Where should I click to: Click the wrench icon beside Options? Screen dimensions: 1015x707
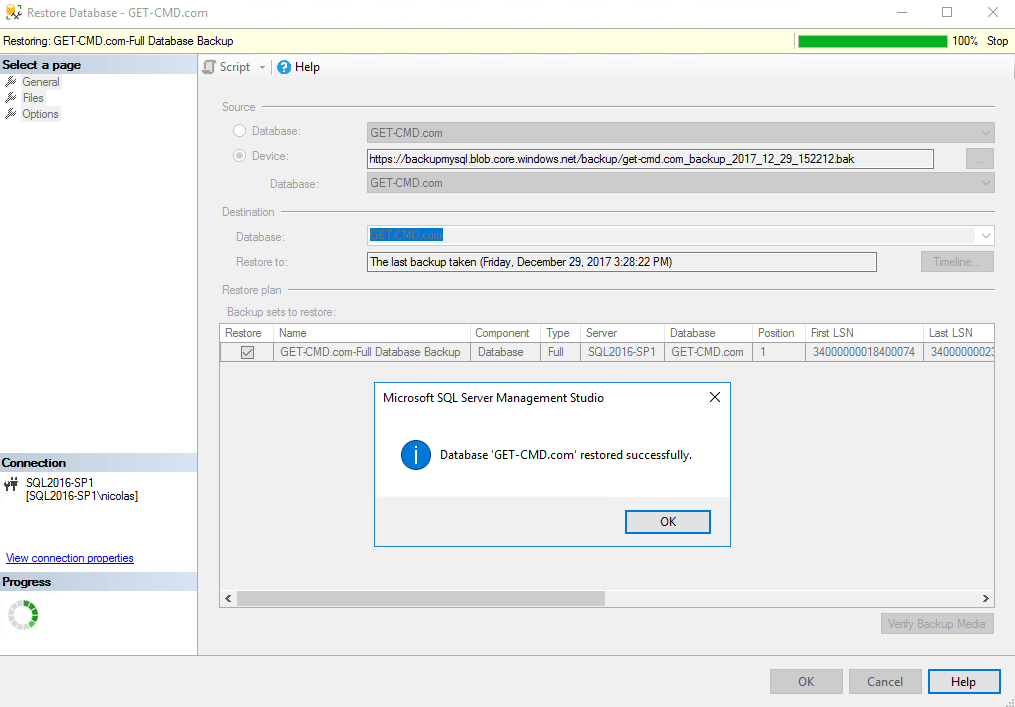tap(10, 114)
